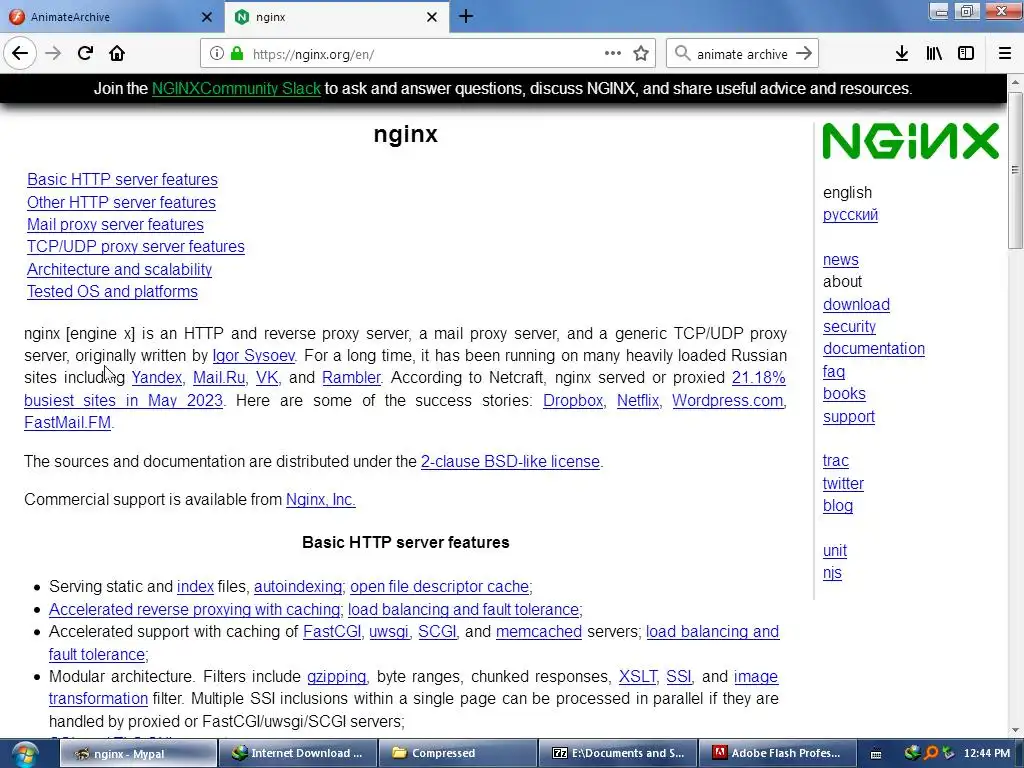
Task: Open the browser home page
Action: coord(117,54)
